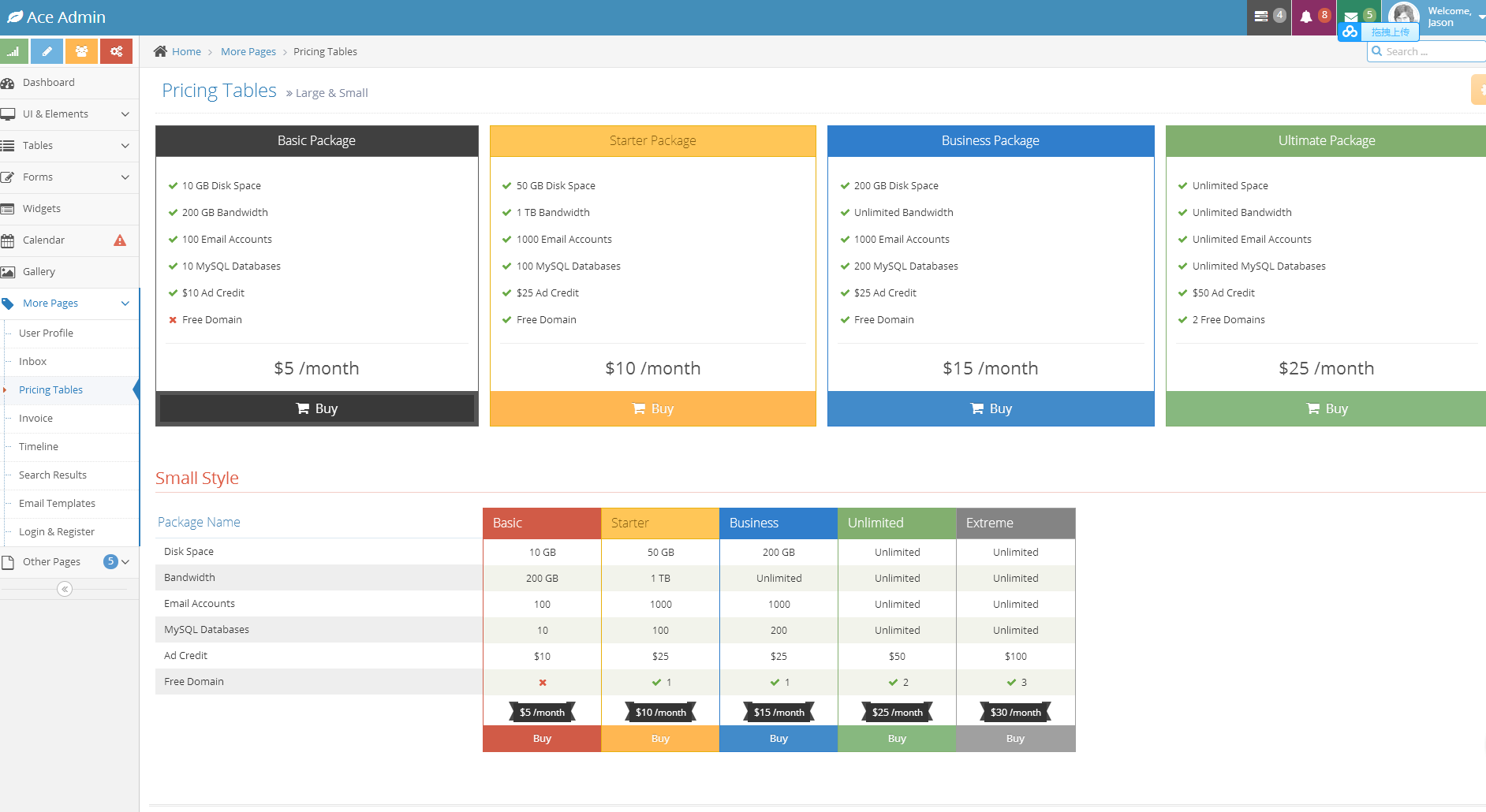Click the More Pages breadcrumb link
The height and width of the screenshot is (812, 1486).
[x=248, y=51]
